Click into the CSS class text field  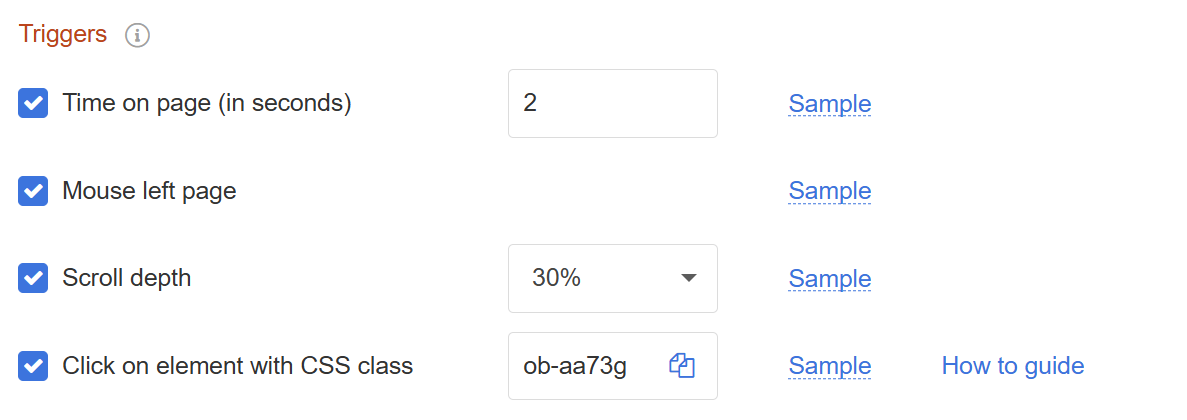tap(585, 366)
